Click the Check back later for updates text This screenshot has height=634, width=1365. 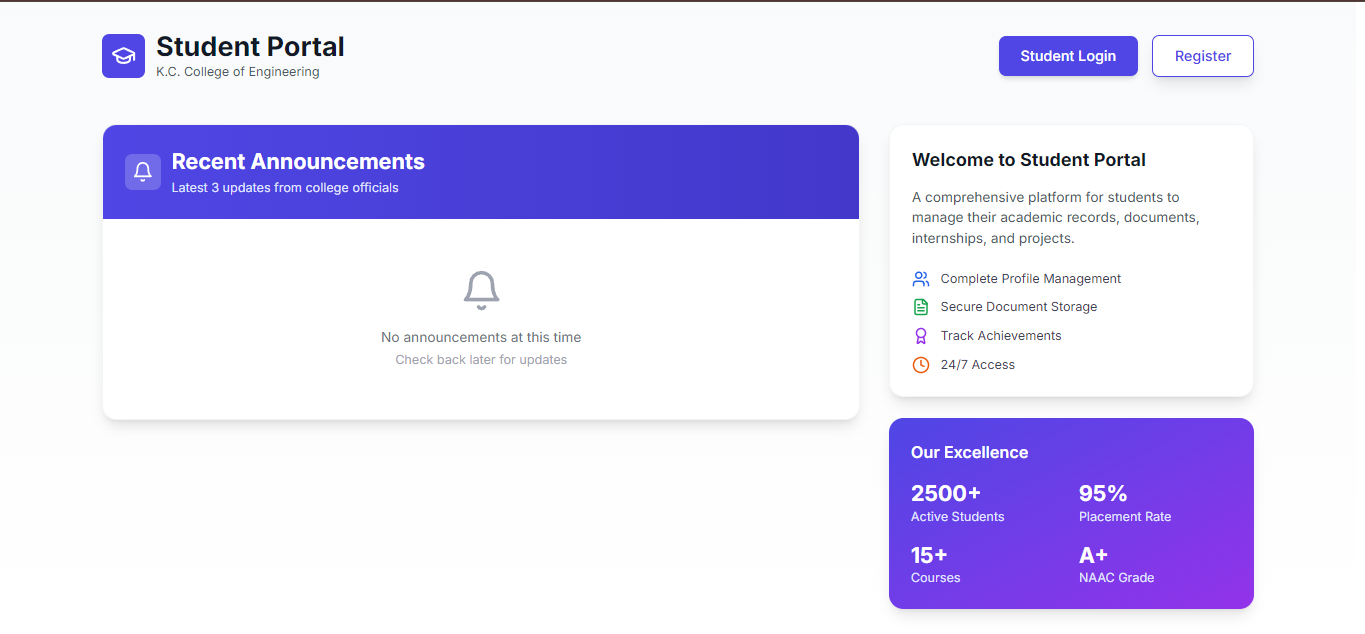coord(481,360)
